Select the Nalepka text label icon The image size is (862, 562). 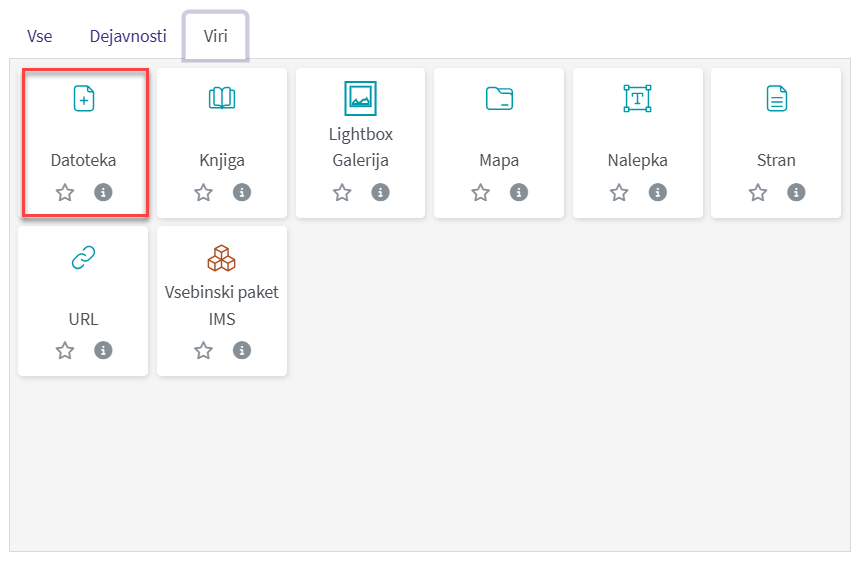637,98
